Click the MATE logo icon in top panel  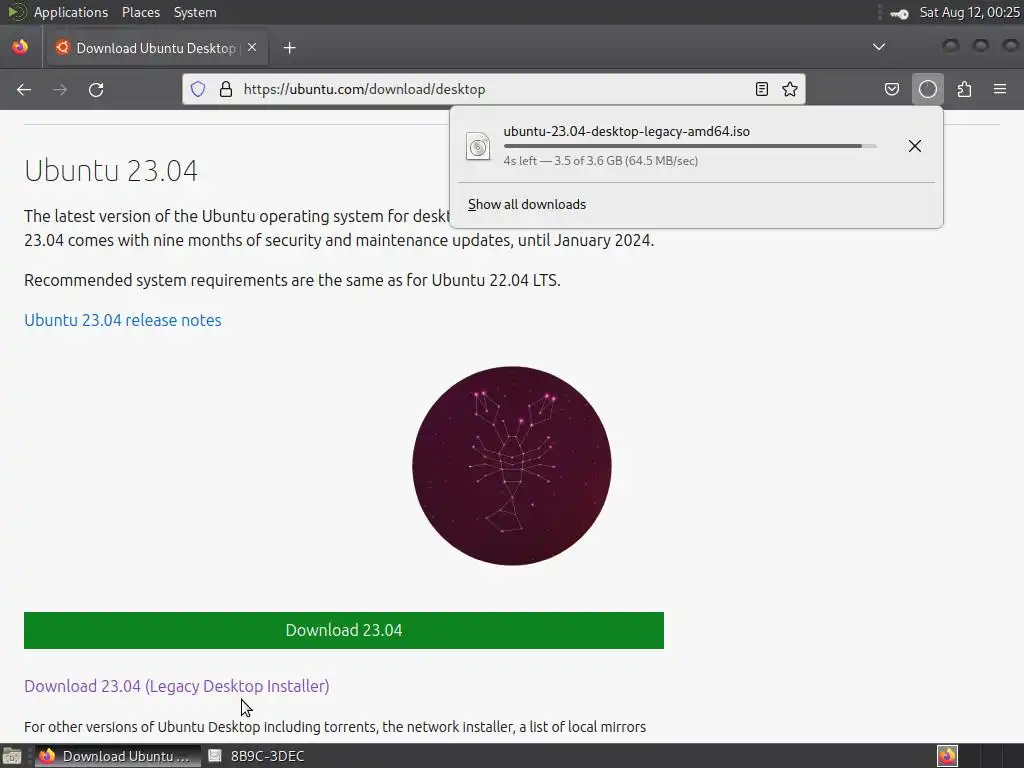[16, 12]
